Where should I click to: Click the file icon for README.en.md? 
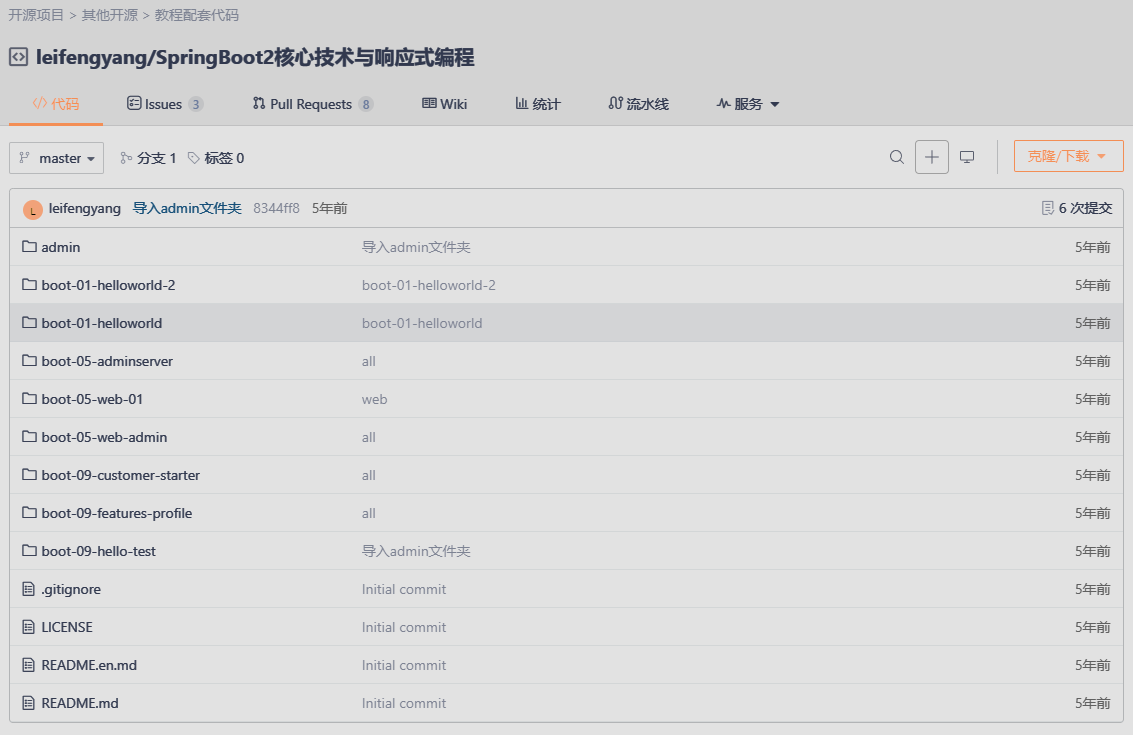coord(28,665)
